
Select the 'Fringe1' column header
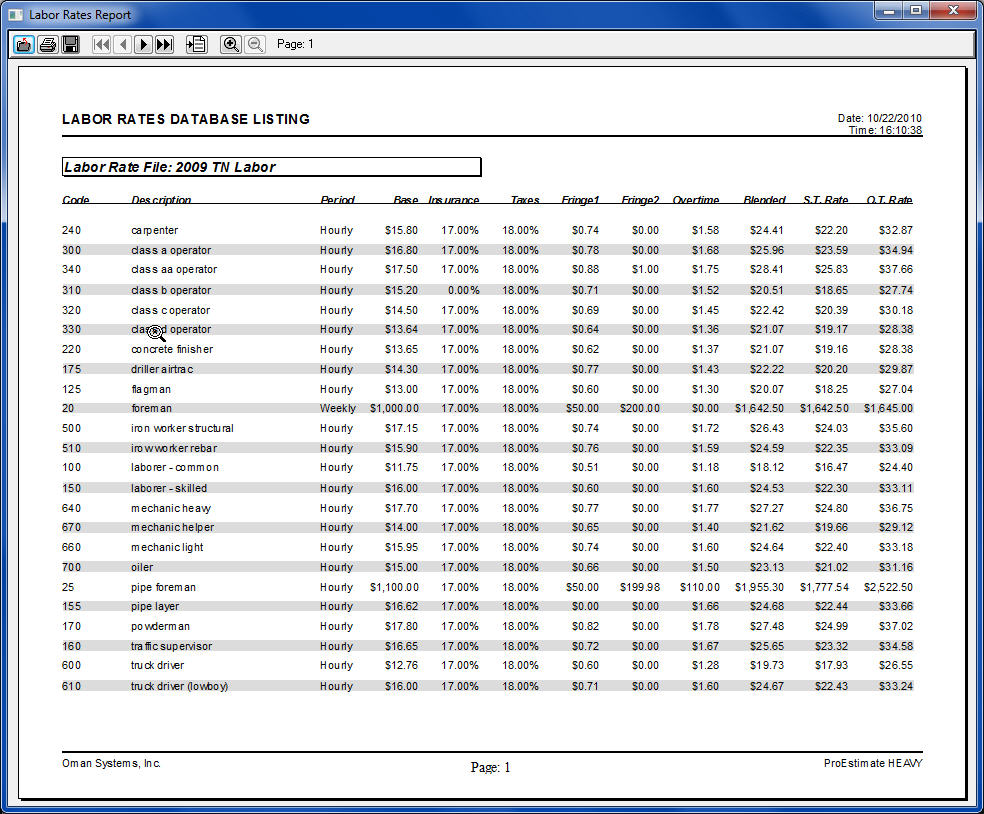[580, 200]
